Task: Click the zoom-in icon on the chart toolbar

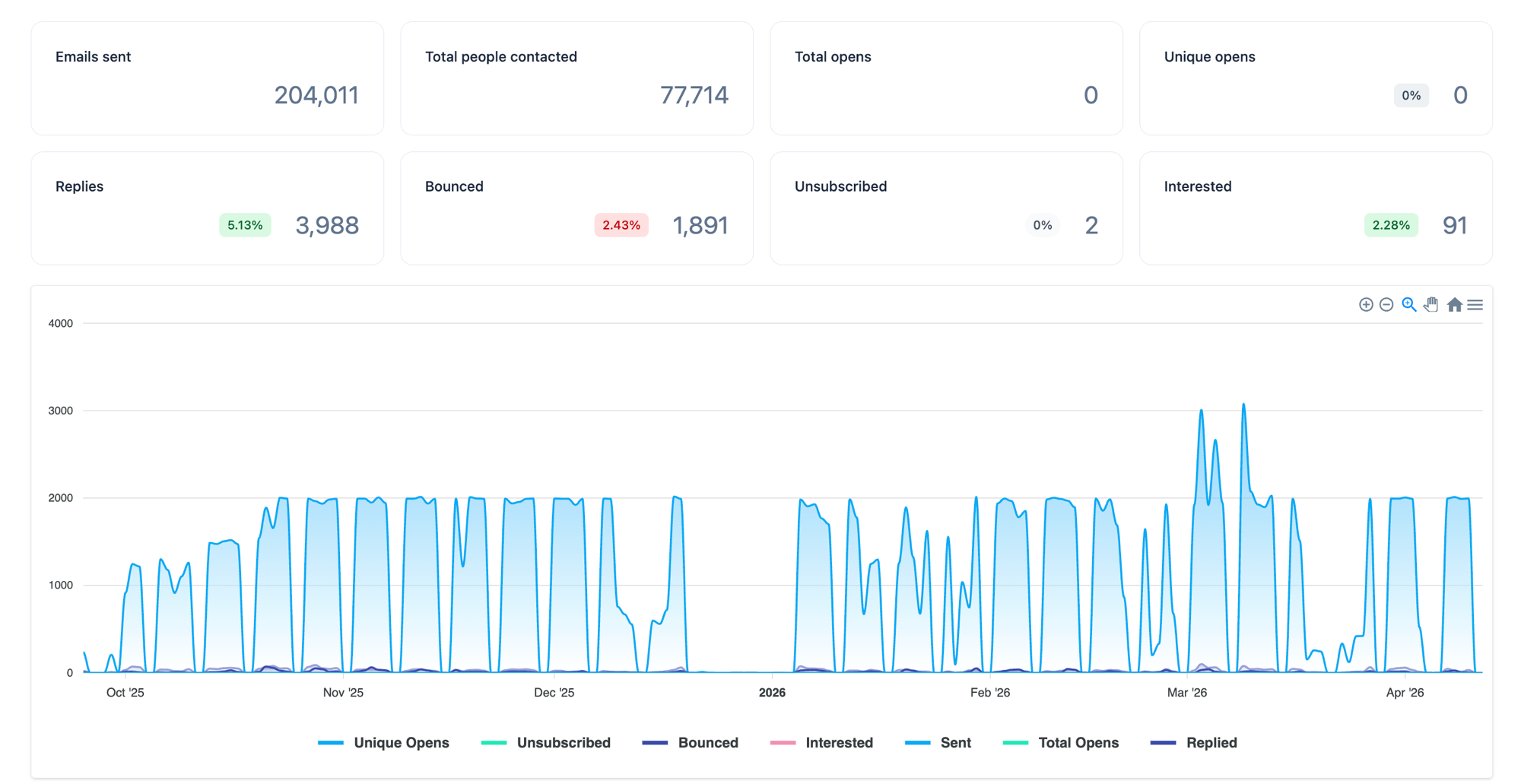Action: click(x=1365, y=304)
